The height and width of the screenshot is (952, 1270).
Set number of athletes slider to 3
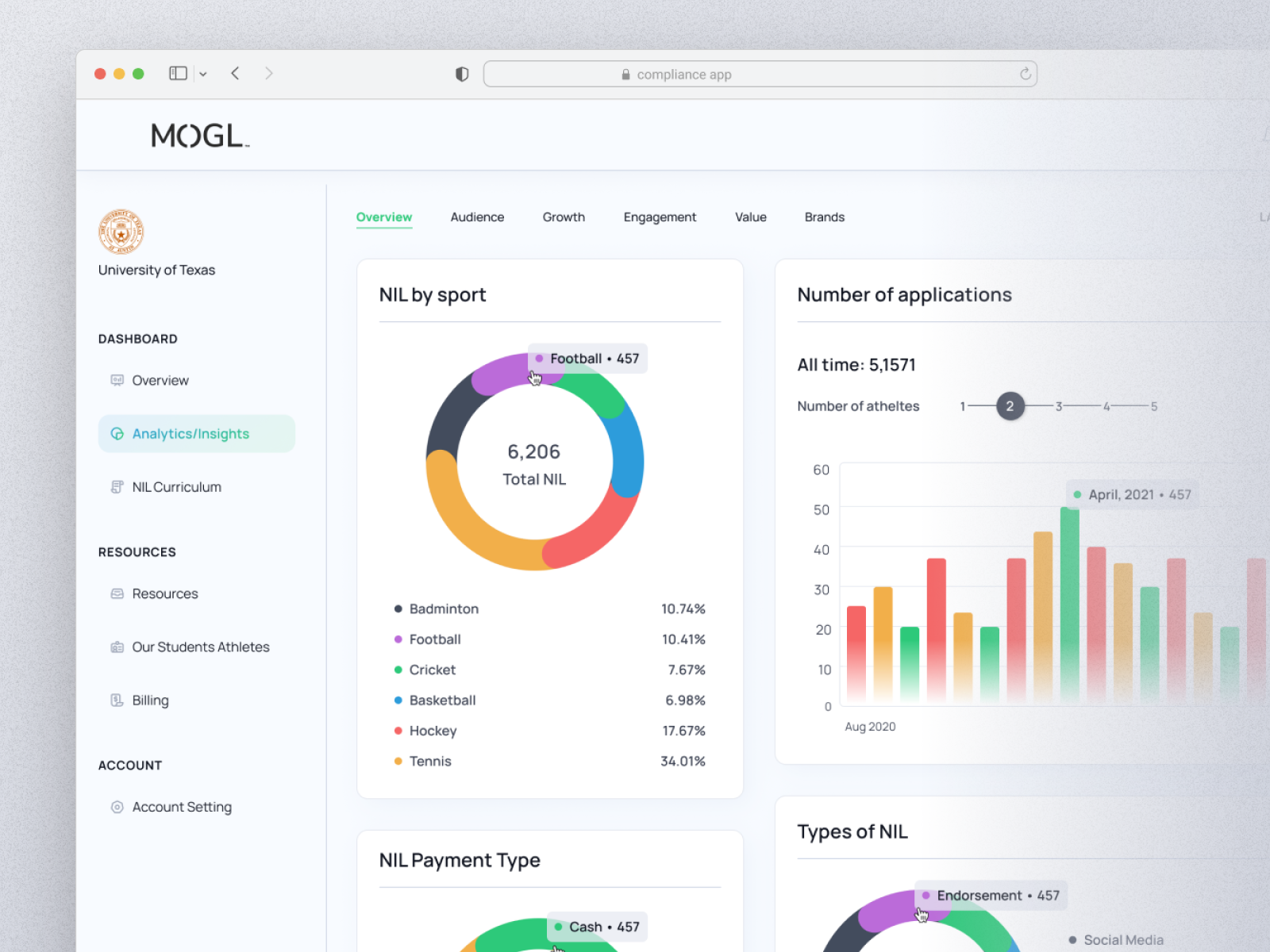point(1060,406)
